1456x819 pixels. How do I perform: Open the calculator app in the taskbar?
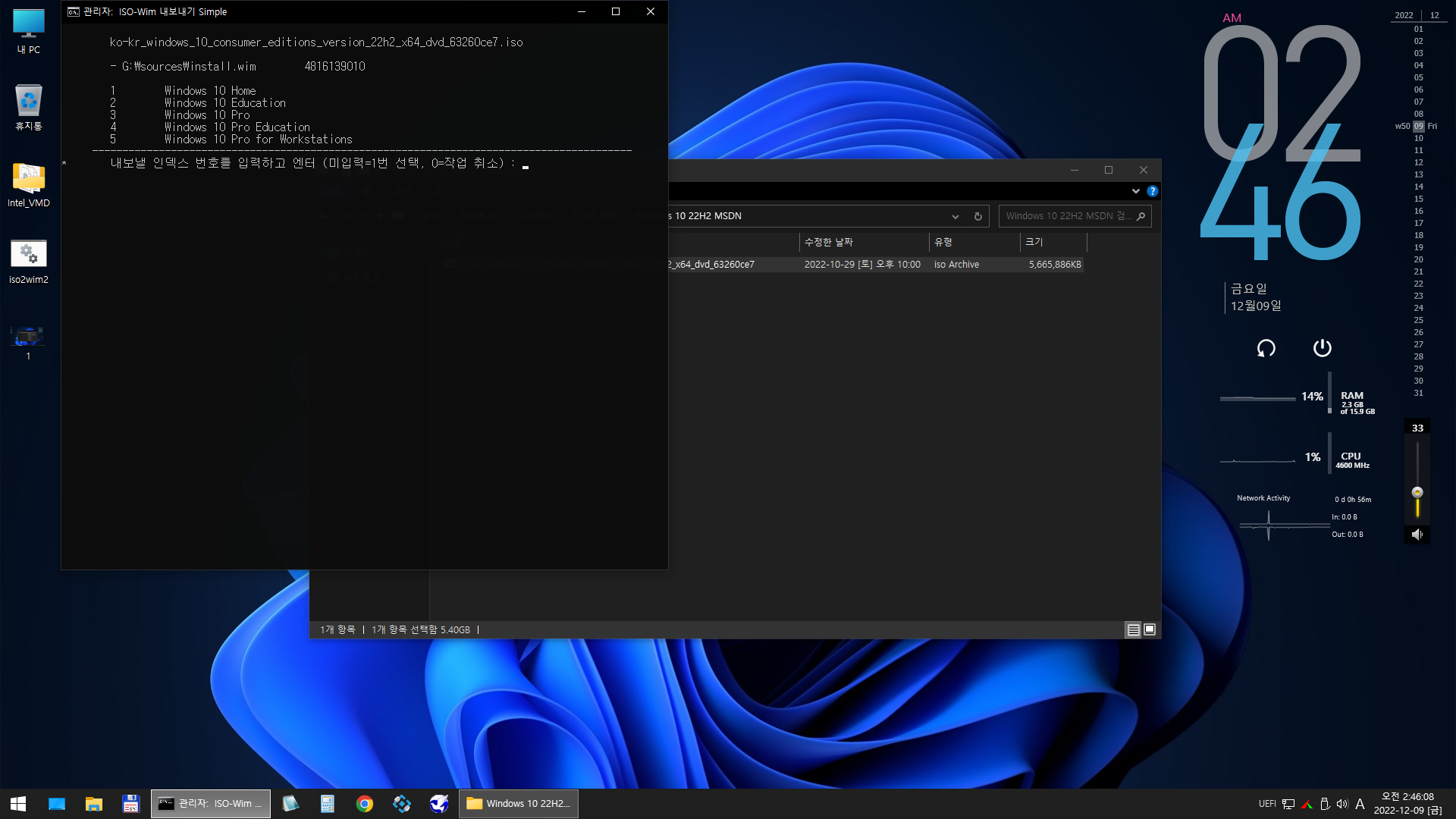pos(328,804)
